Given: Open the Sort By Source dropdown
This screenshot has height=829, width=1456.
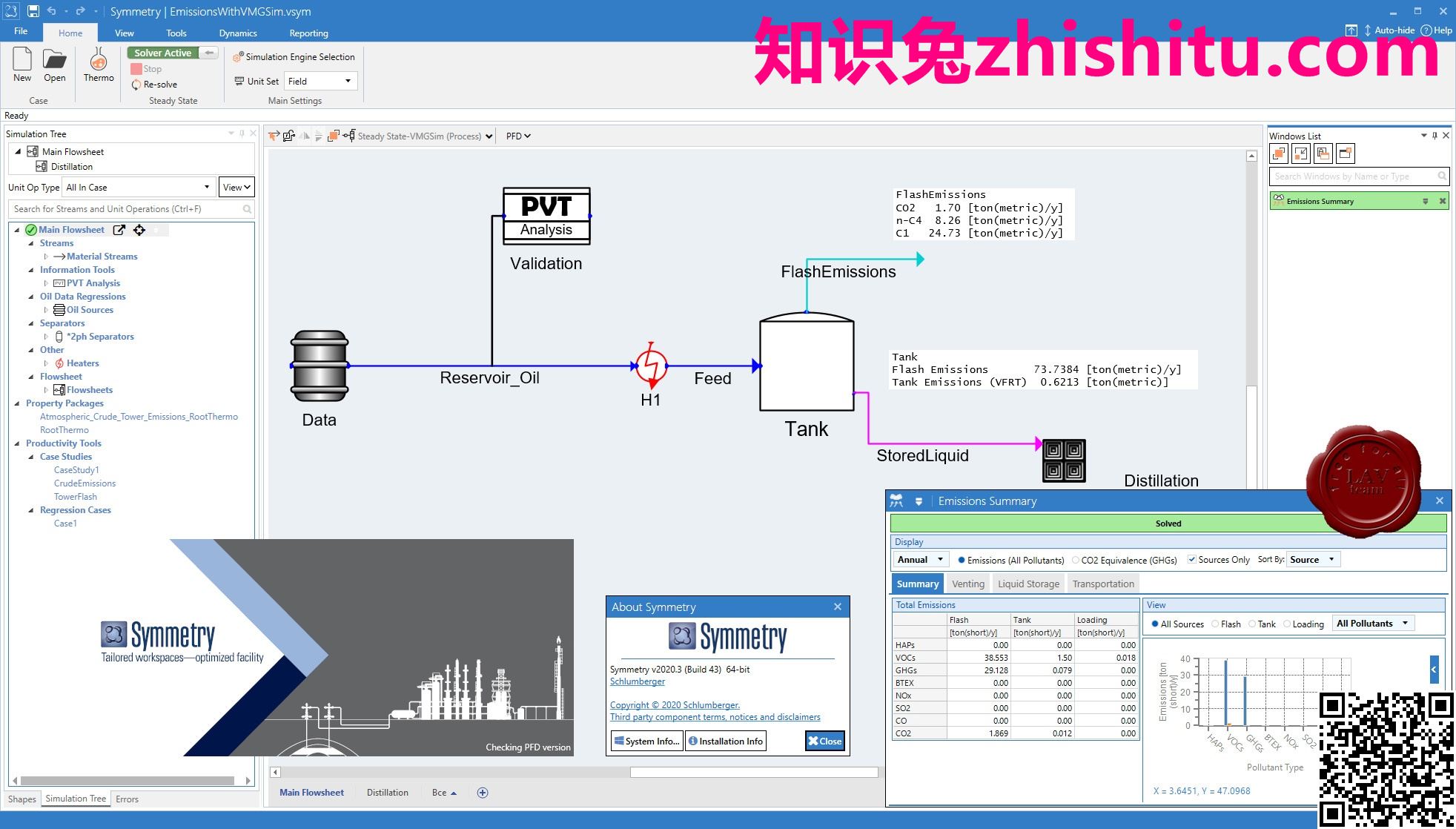Looking at the screenshot, I should [1313, 560].
